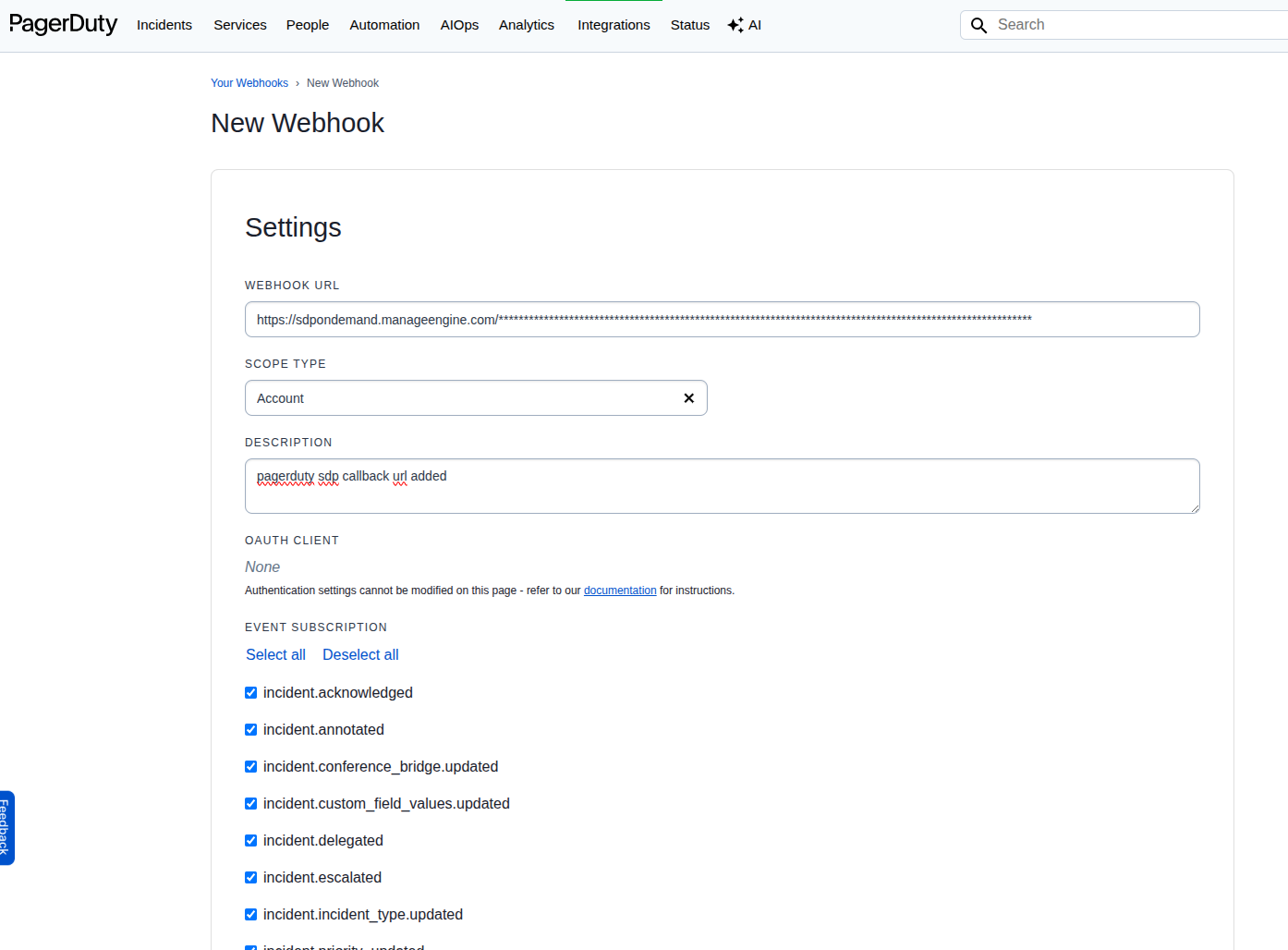Click into the Webhook URL field
Image resolution: width=1288 pixels, height=950 pixels.
coord(723,320)
